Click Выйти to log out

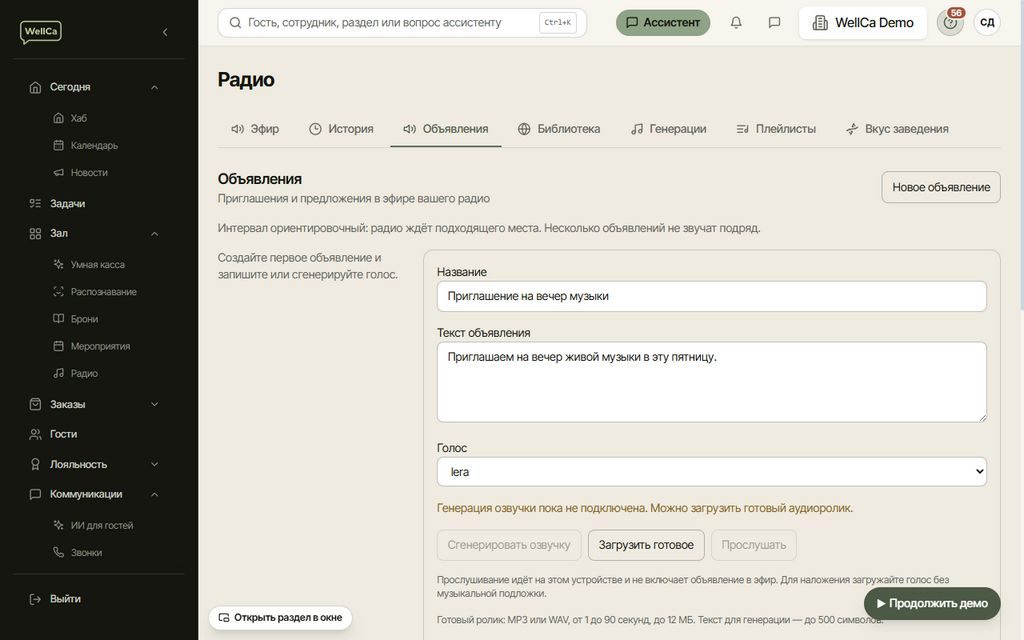click(x=65, y=599)
